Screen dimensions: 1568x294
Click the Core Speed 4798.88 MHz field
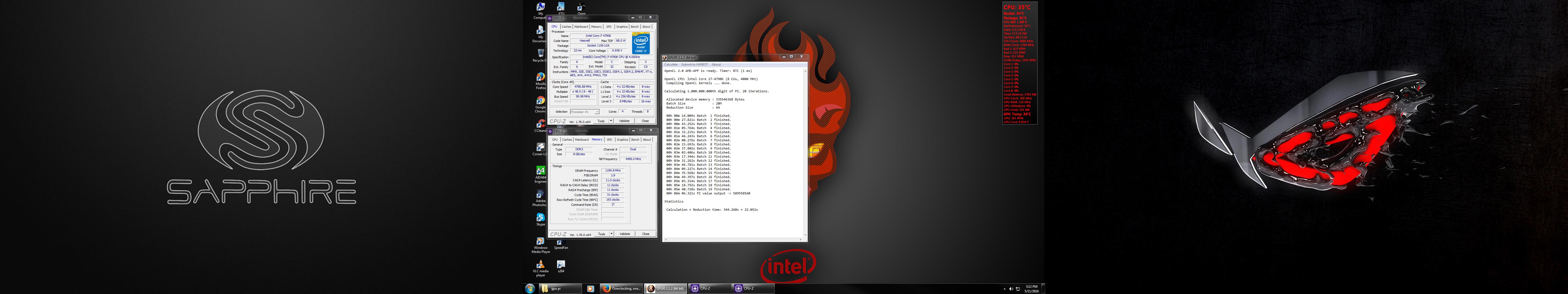pos(583,87)
